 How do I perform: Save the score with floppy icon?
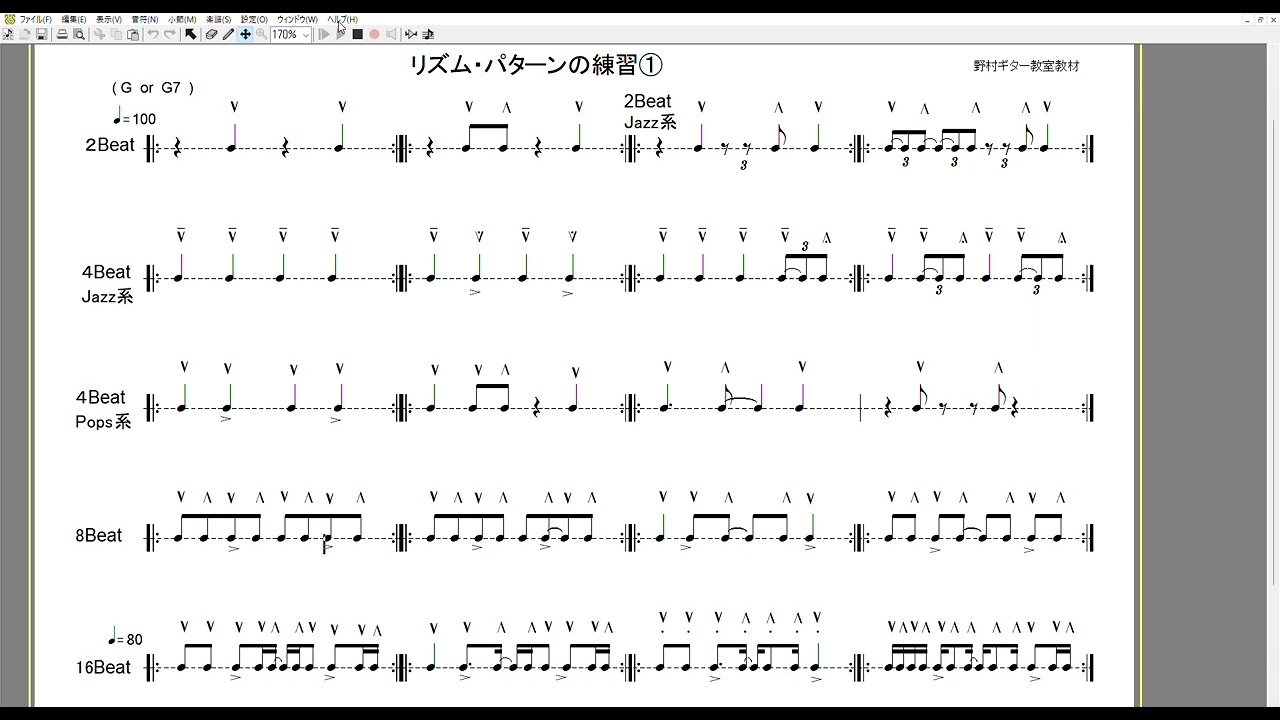(x=42, y=34)
